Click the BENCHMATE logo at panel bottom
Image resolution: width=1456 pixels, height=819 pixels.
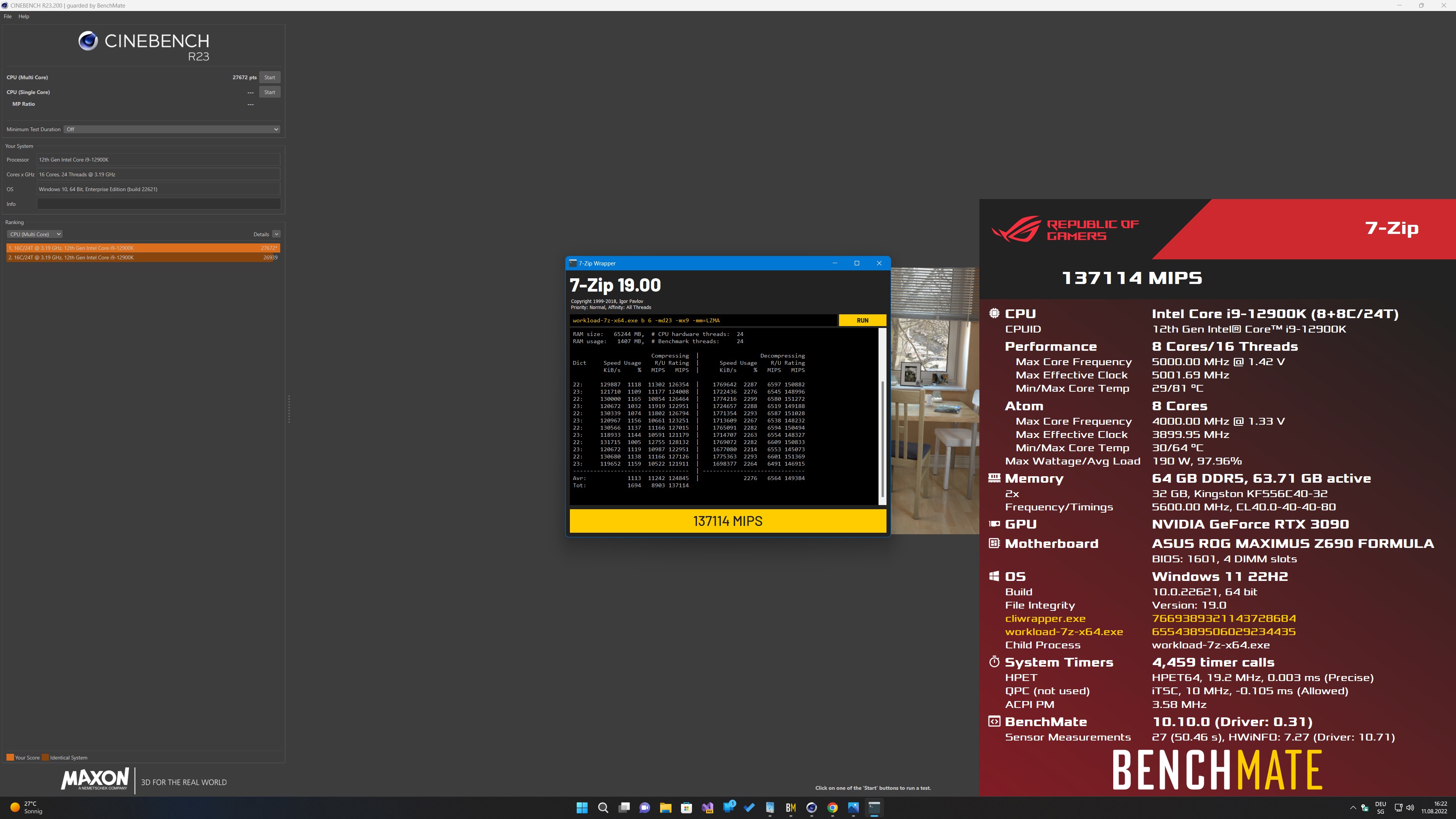tap(1217, 770)
